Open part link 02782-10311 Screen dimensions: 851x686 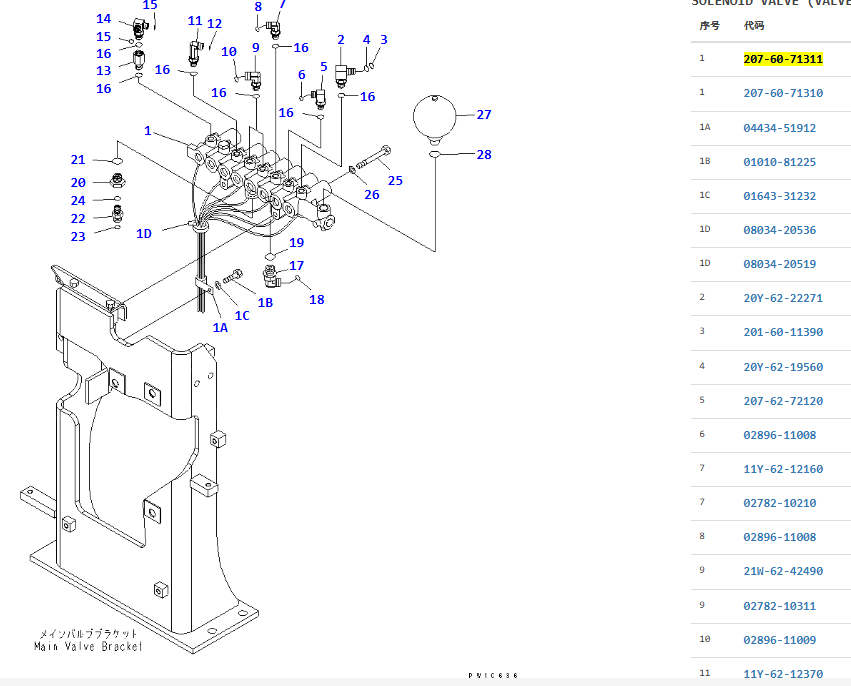point(779,606)
